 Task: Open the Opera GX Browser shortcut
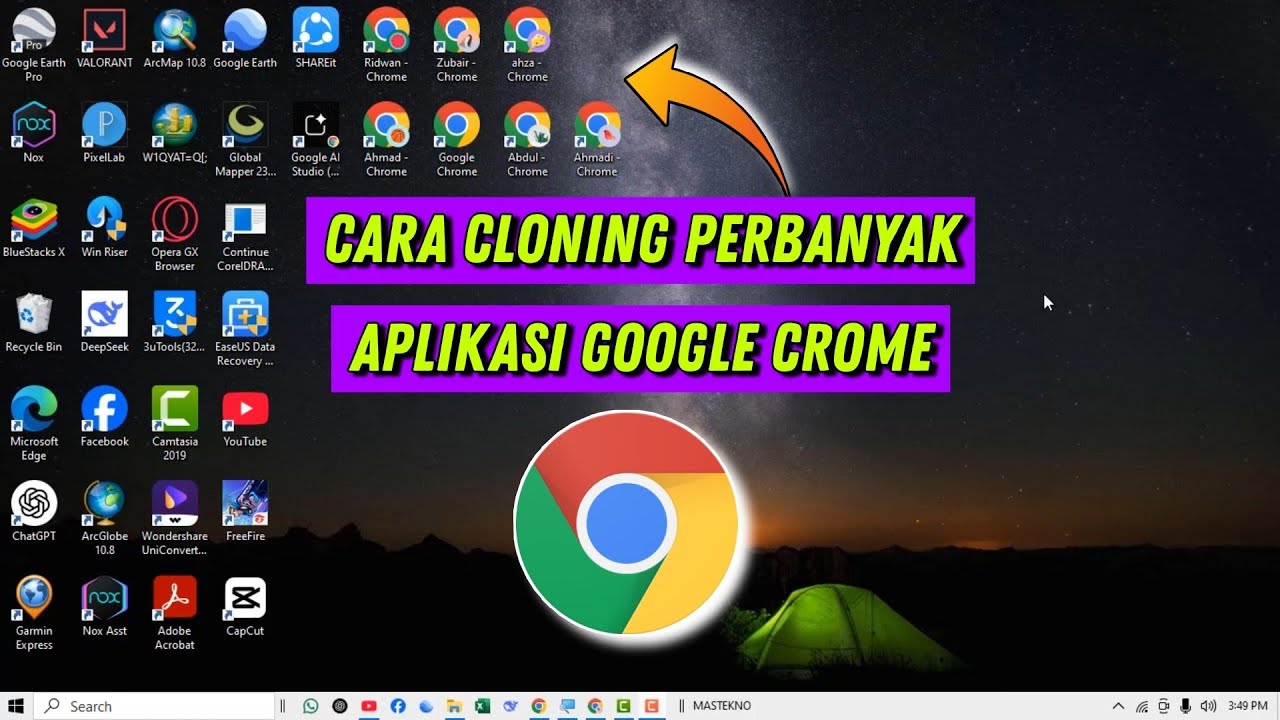(175, 234)
